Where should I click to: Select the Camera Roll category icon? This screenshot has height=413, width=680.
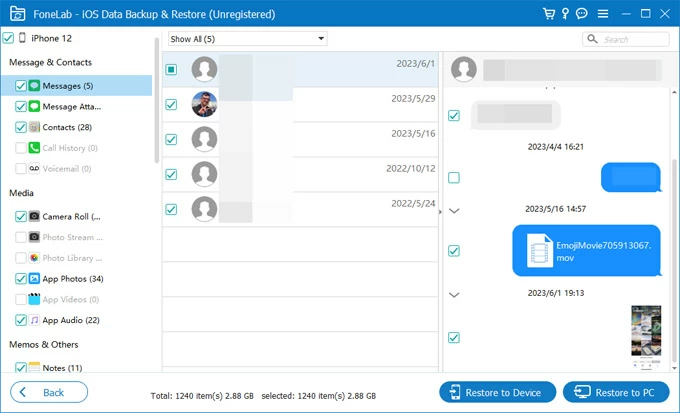[x=34, y=216]
